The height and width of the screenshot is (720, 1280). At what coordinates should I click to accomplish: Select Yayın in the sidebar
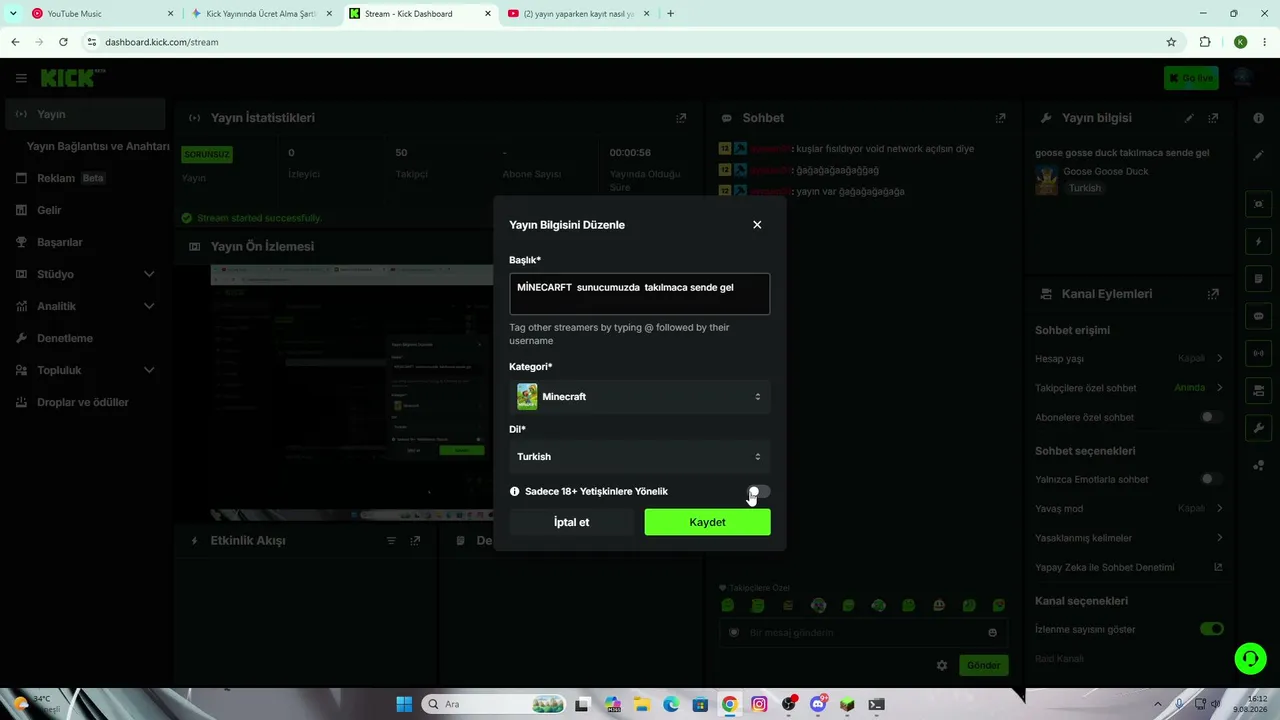(85, 114)
